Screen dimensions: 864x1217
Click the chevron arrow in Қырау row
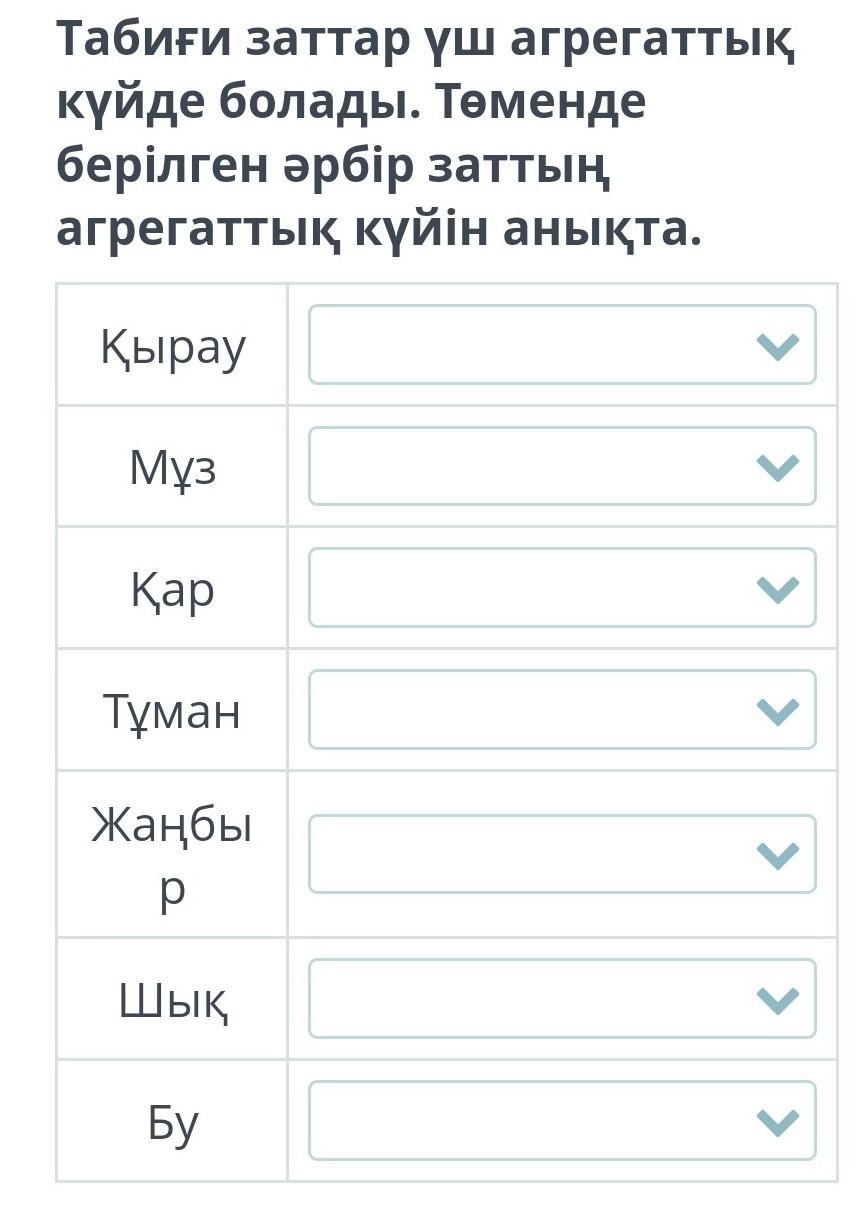coord(778,346)
